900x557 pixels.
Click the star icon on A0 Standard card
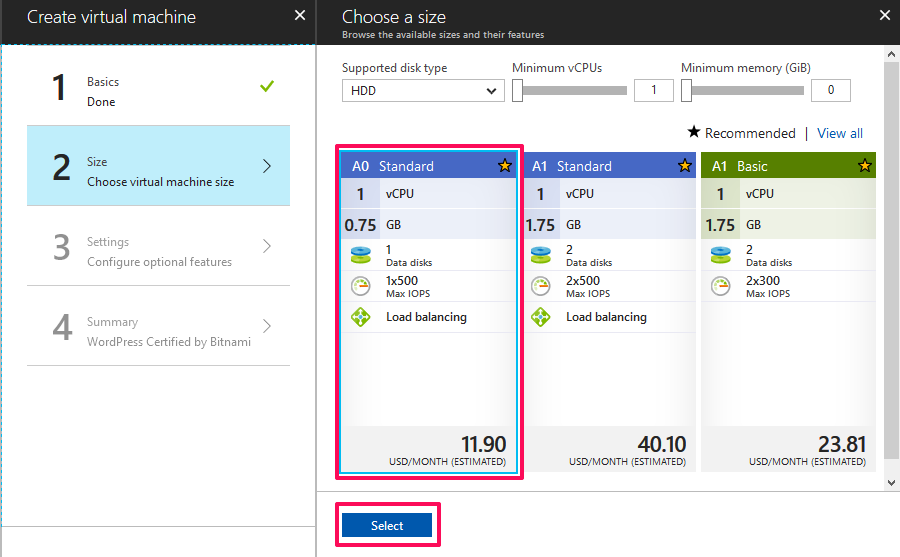[x=505, y=166]
